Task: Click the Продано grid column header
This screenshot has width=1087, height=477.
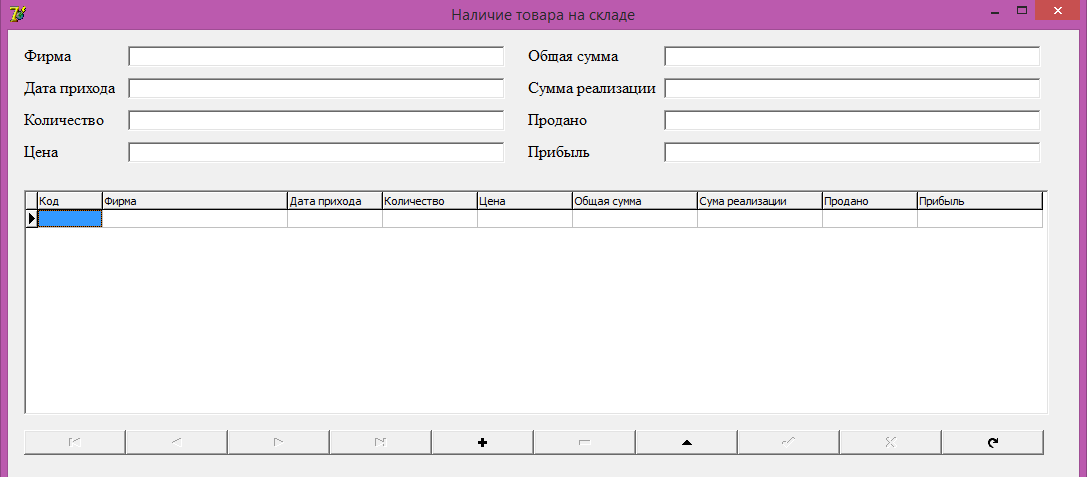Action: (870, 201)
